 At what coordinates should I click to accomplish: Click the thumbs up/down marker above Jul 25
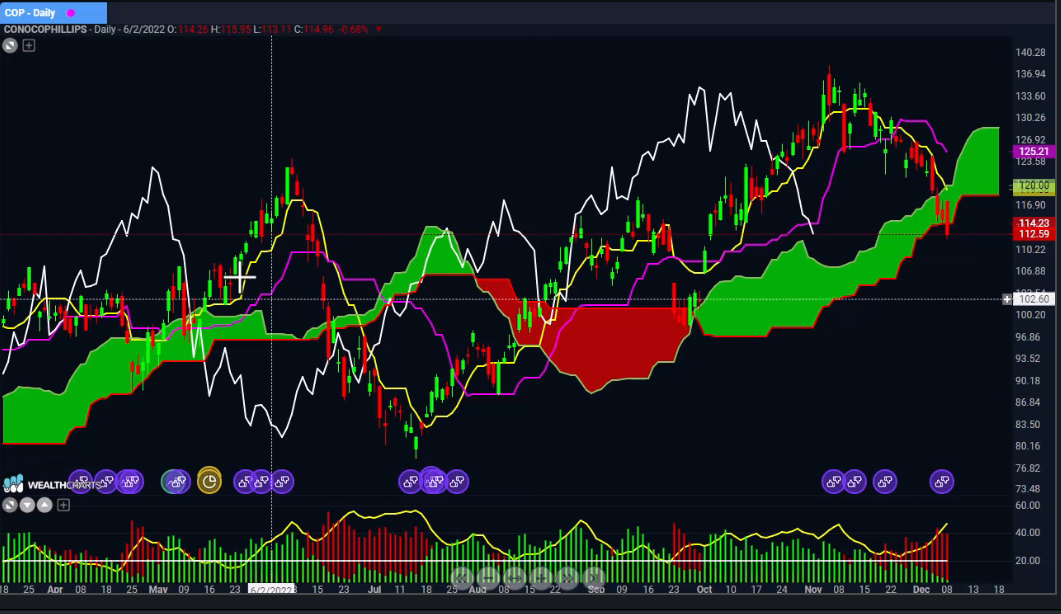pos(457,482)
